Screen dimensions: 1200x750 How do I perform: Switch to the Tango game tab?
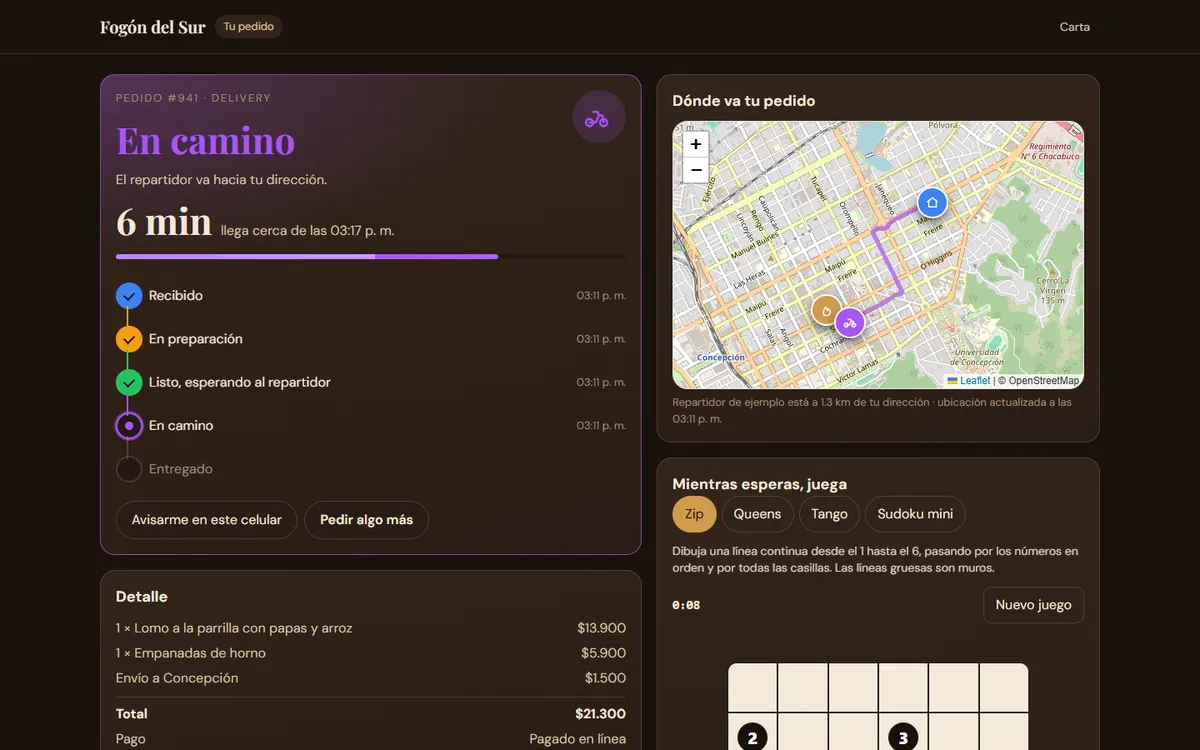[x=829, y=514]
